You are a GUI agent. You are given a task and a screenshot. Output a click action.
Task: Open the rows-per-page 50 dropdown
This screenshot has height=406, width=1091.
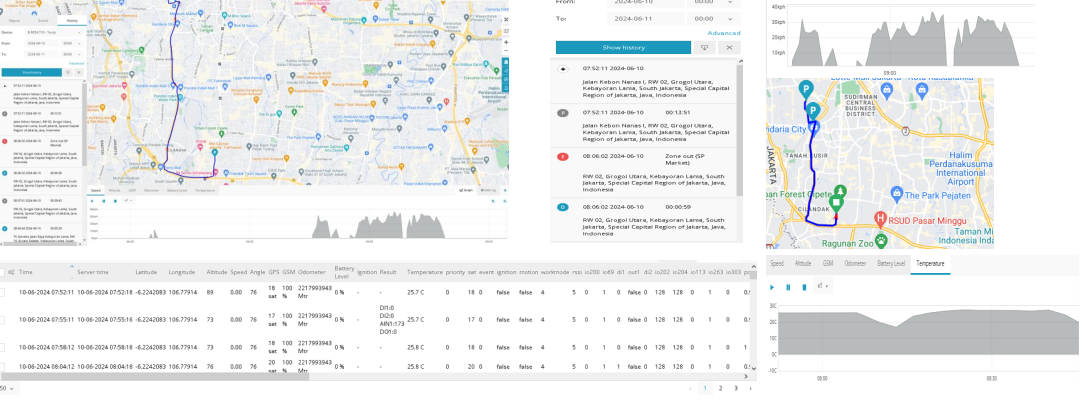[6, 387]
